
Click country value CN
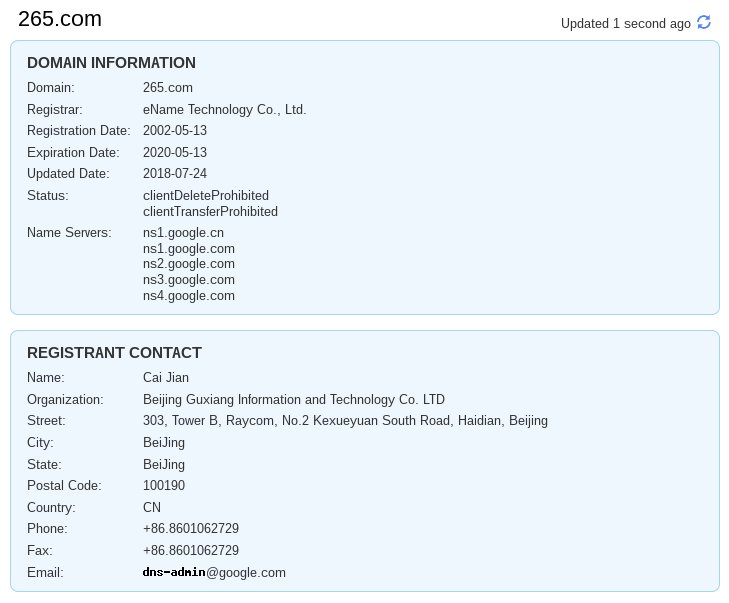(152, 507)
